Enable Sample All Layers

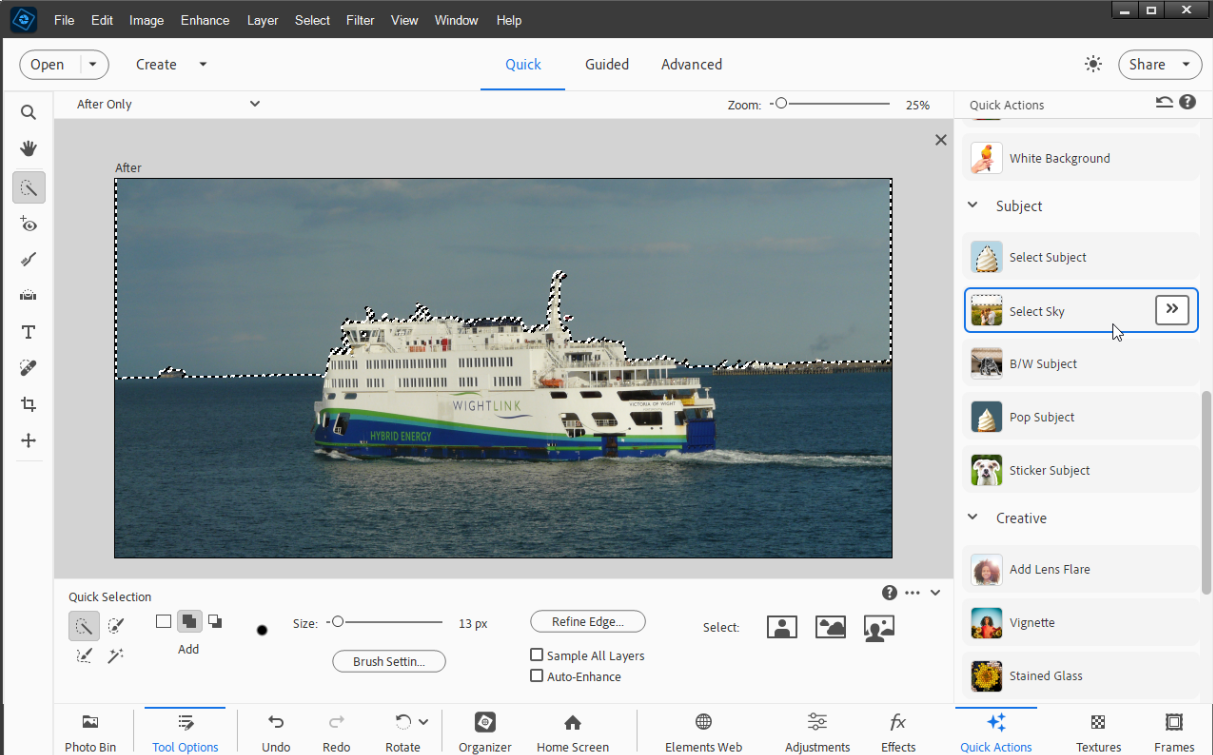537,655
